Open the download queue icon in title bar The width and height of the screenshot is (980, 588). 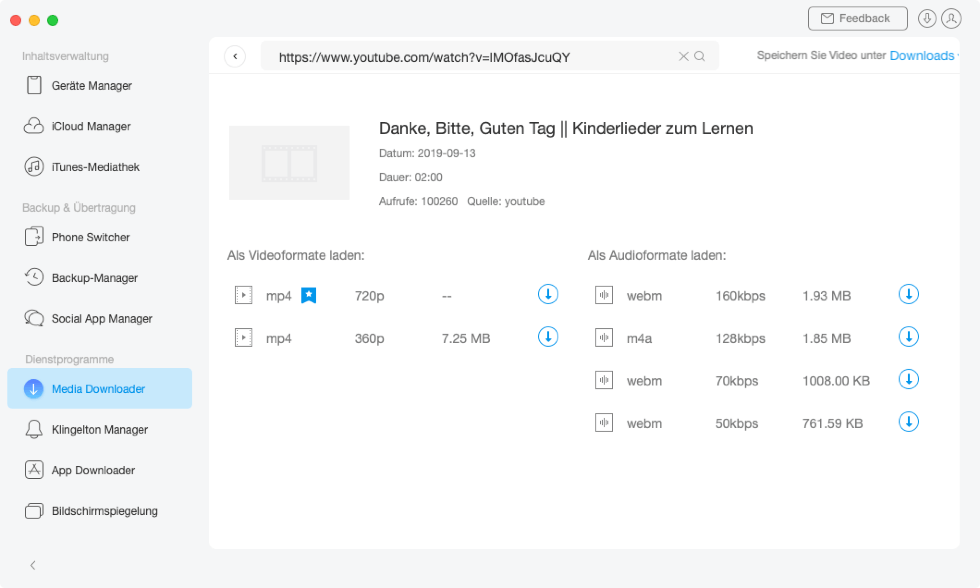pyautogui.click(x=927, y=19)
